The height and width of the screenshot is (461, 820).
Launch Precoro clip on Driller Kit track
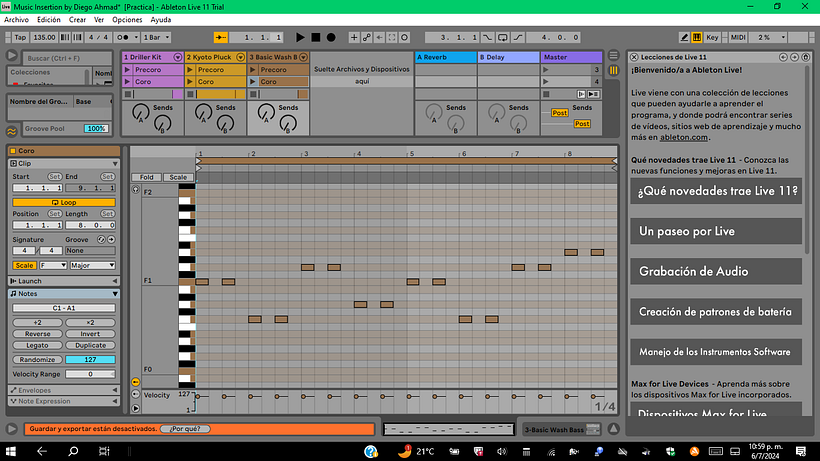(127, 70)
